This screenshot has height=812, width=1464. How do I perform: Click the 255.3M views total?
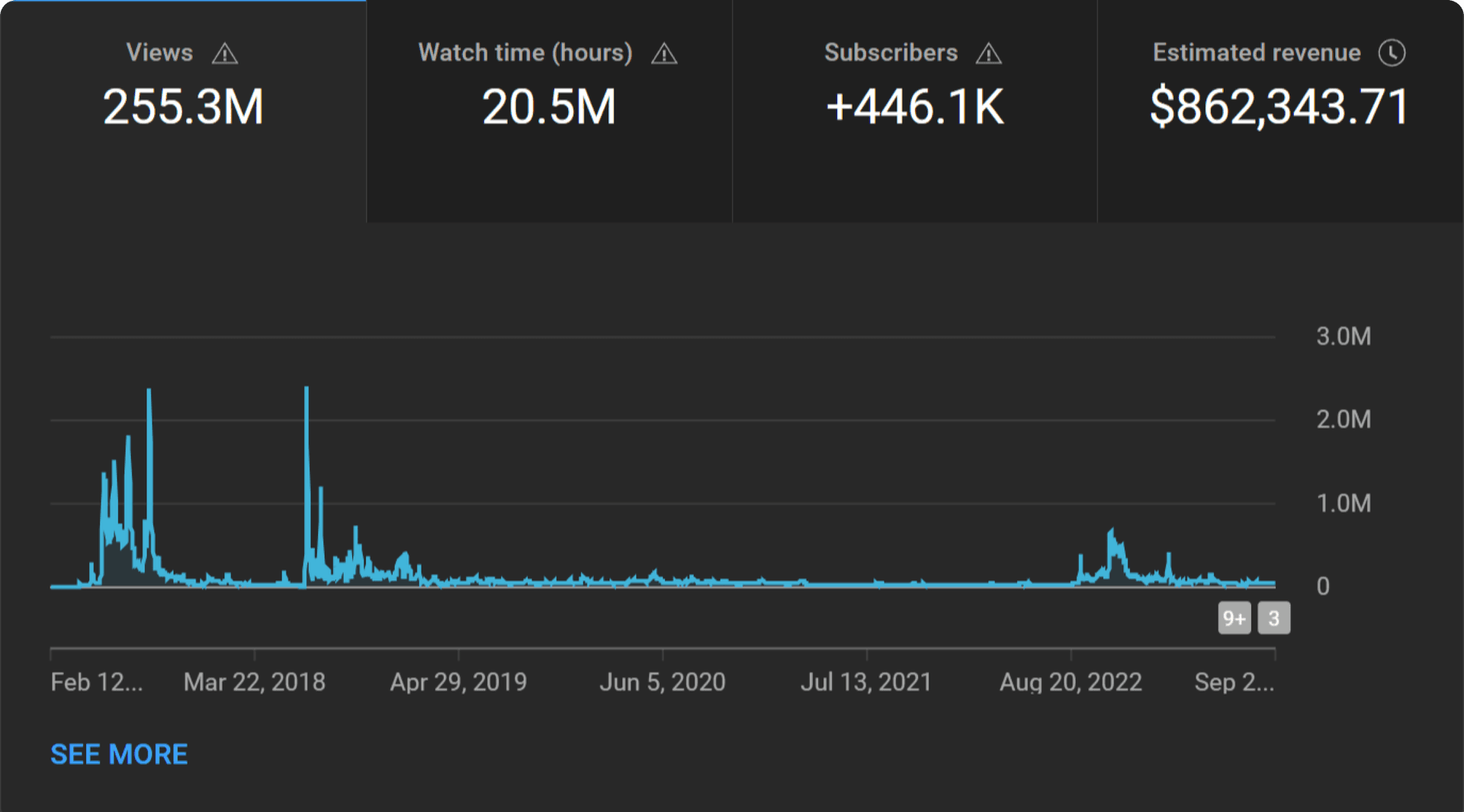tap(183, 106)
